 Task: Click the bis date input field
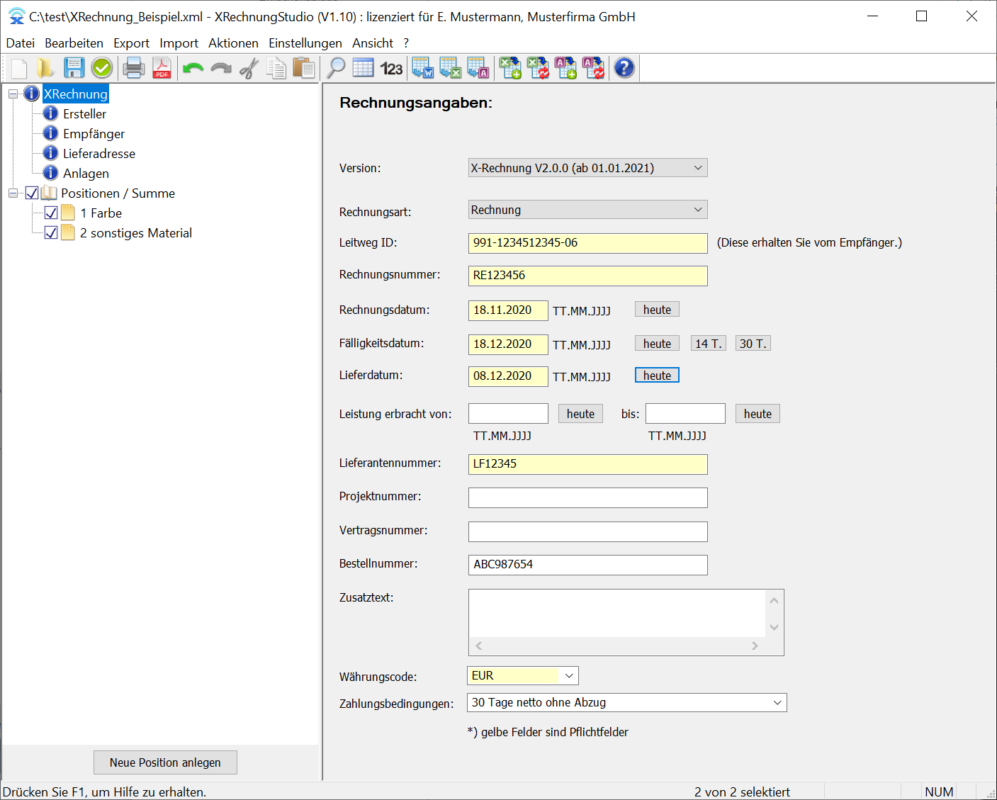point(685,413)
